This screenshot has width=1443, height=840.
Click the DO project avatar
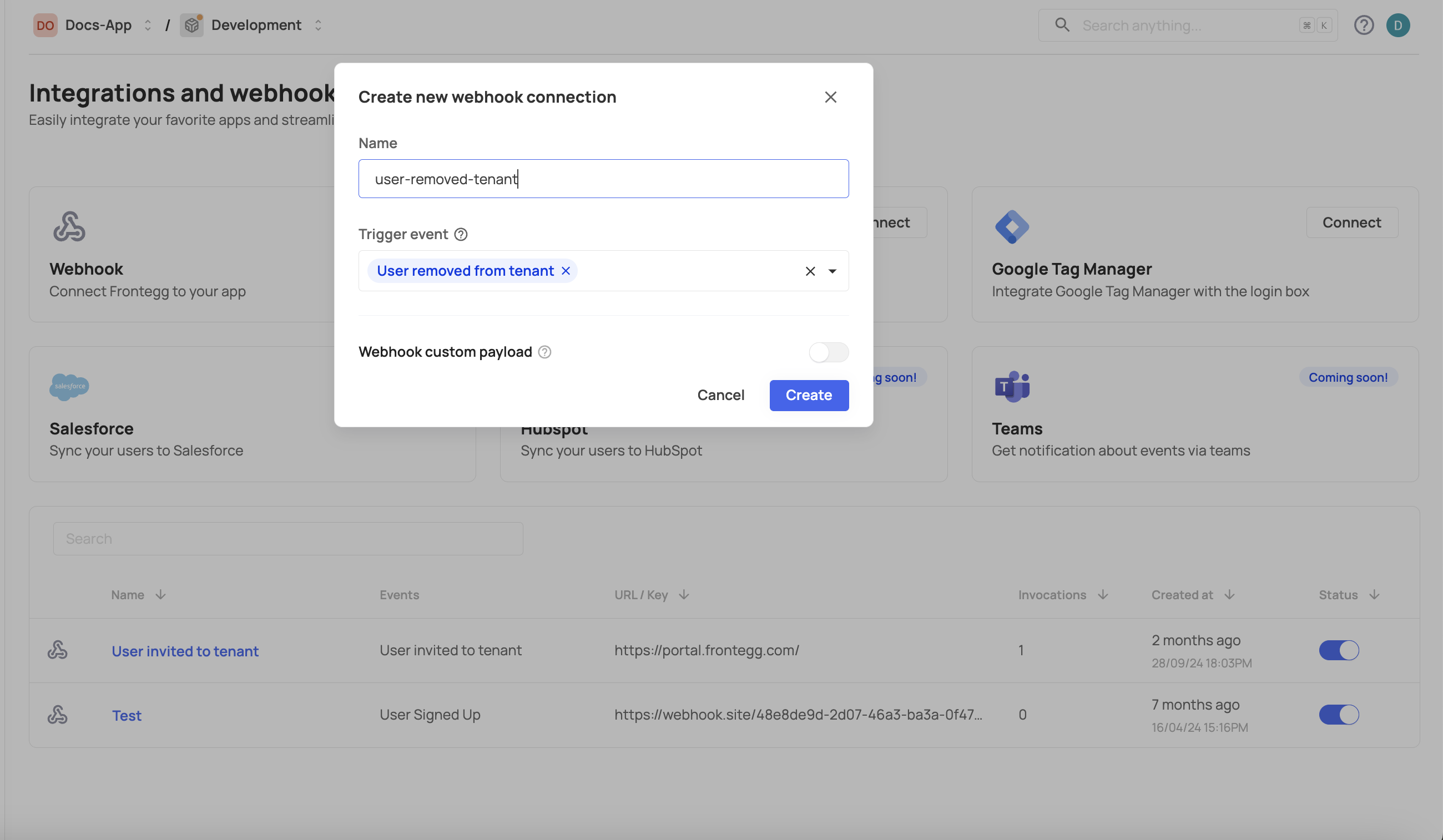[x=46, y=25]
